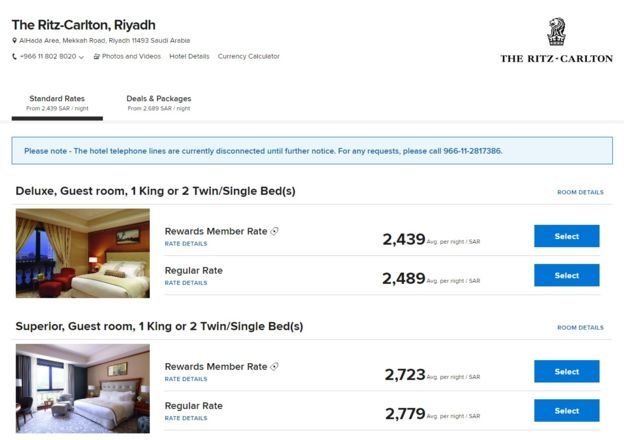Image resolution: width=624 pixels, height=440 pixels.
Task: Switch to the Standard Rates tab
Action: tap(57, 103)
